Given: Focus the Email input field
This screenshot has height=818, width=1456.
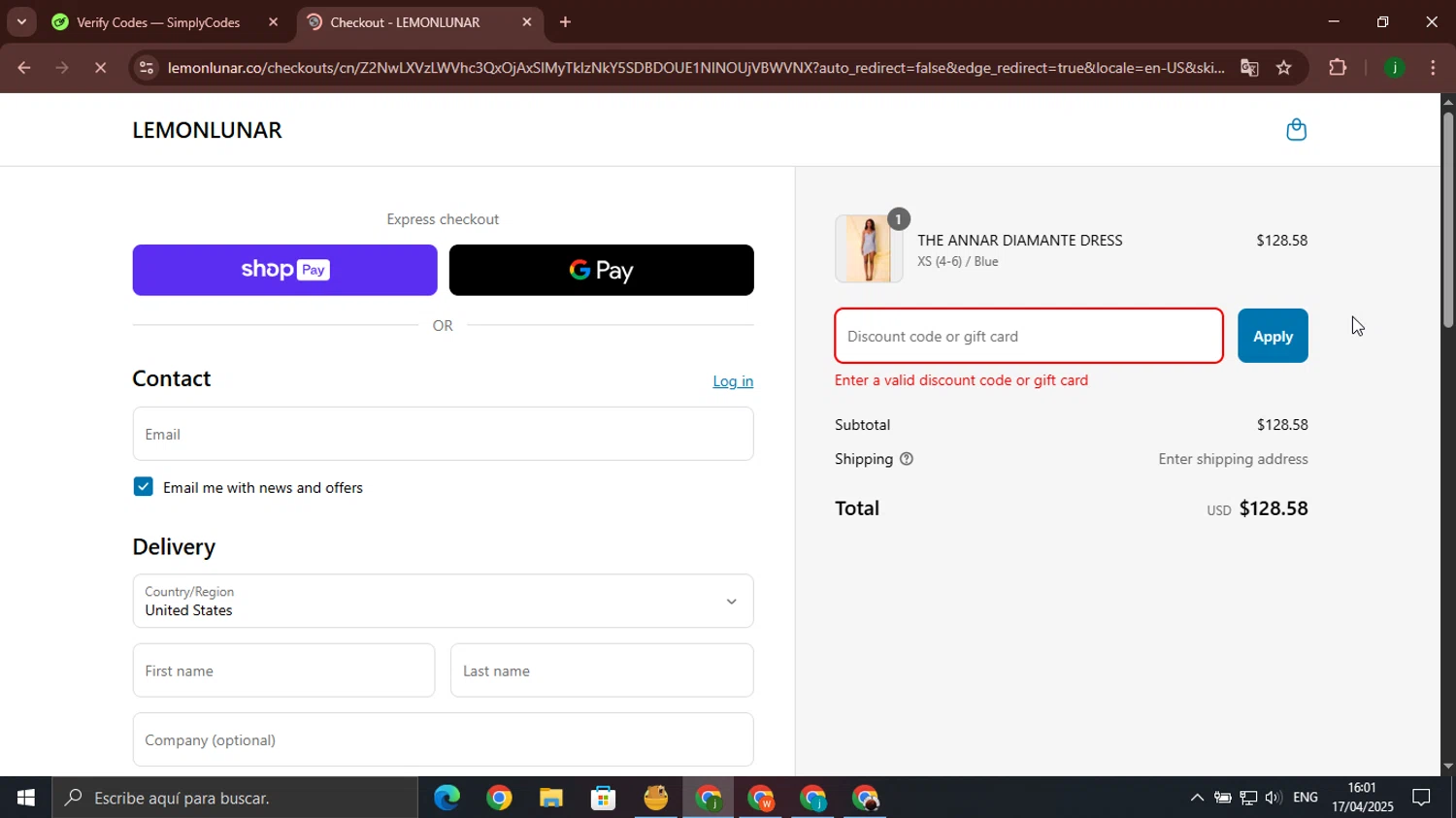Looking at the screenshot, I should pos(443,434).
